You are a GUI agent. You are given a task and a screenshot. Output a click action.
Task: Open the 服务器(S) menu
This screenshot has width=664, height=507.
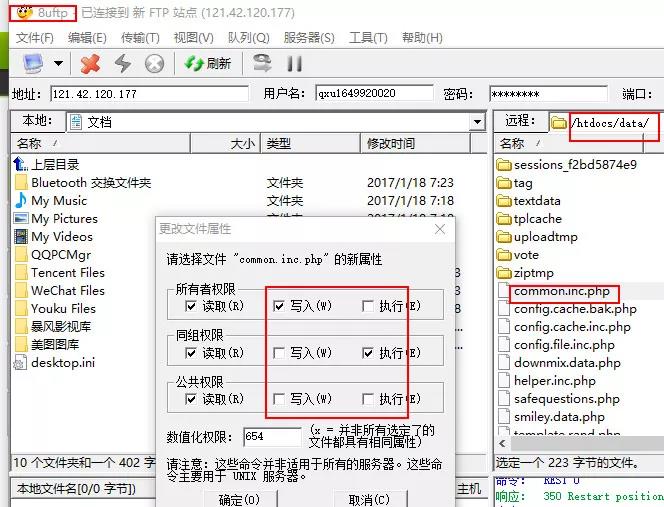(x=309, y=38)
